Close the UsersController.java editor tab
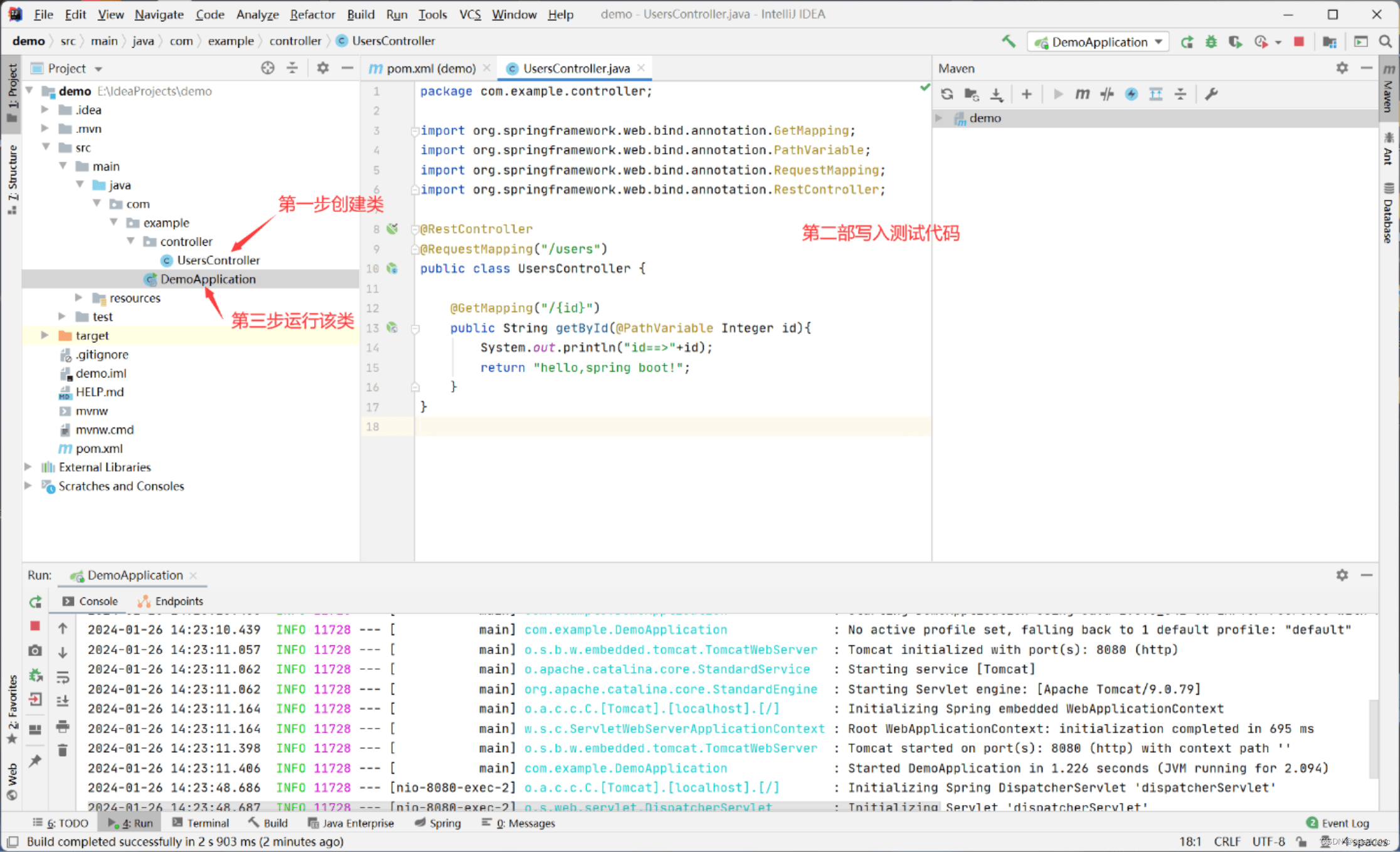1400x852 pixels. (x=641, y=68)
